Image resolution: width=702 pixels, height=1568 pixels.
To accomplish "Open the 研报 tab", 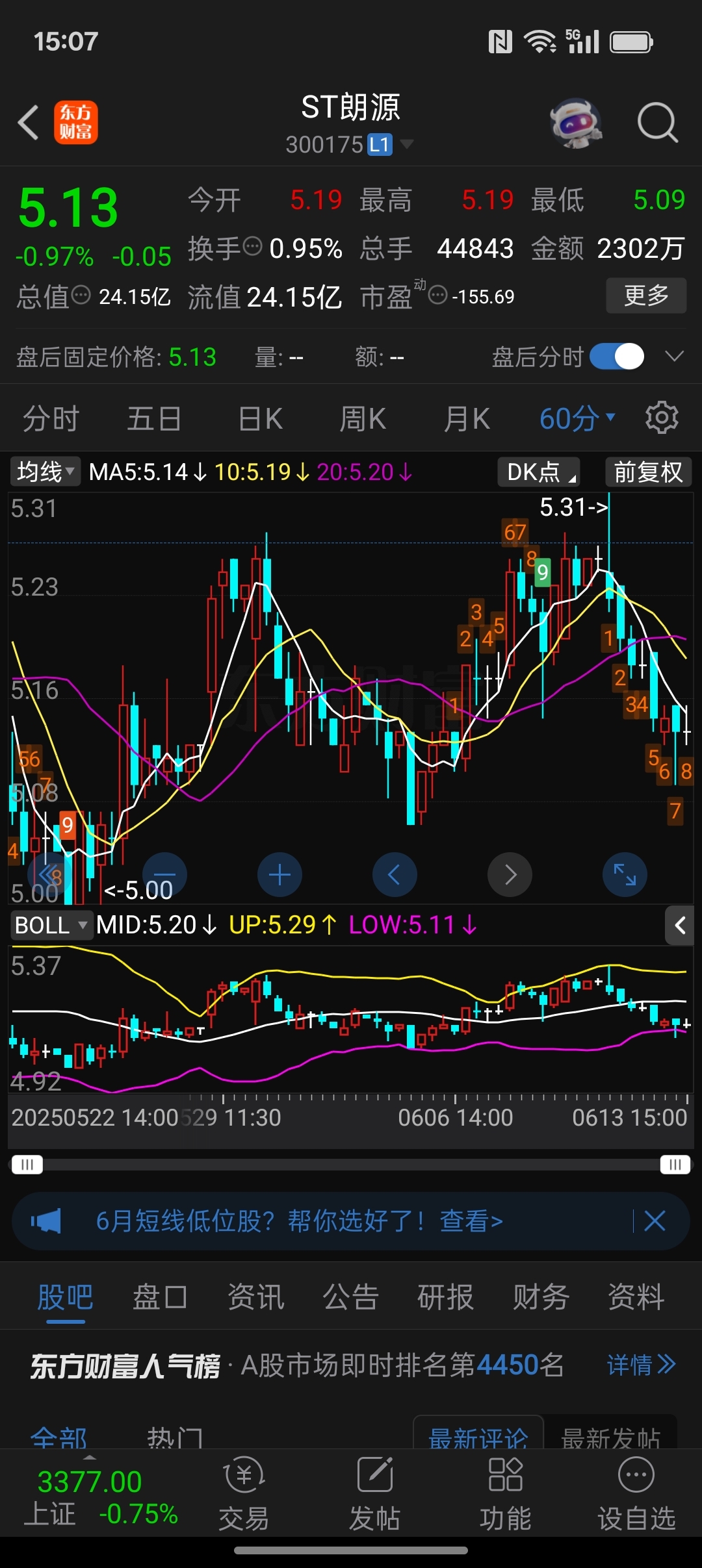I will click(x=445, y=1297).
